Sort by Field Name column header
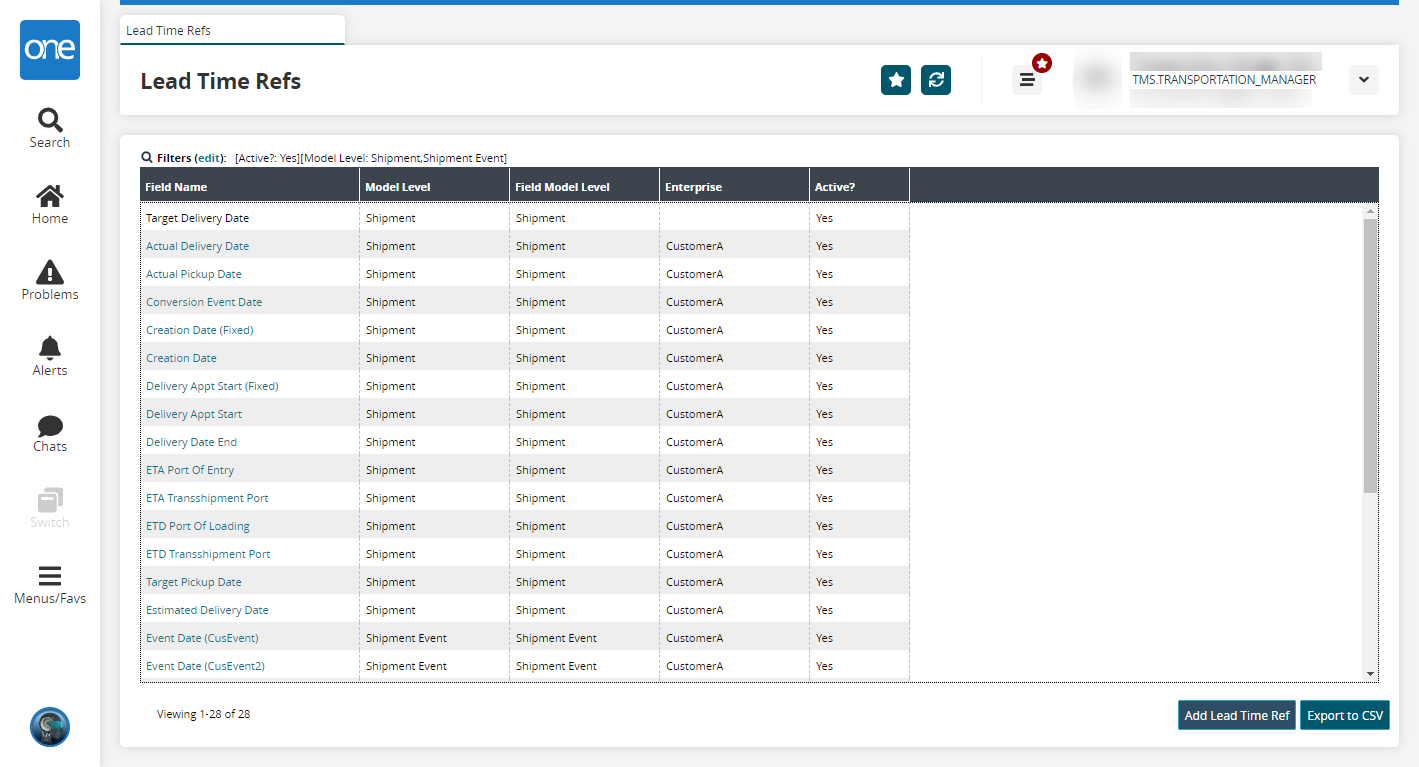The width and height of the screenshot is (1419, 767). [x=177, y=187]
